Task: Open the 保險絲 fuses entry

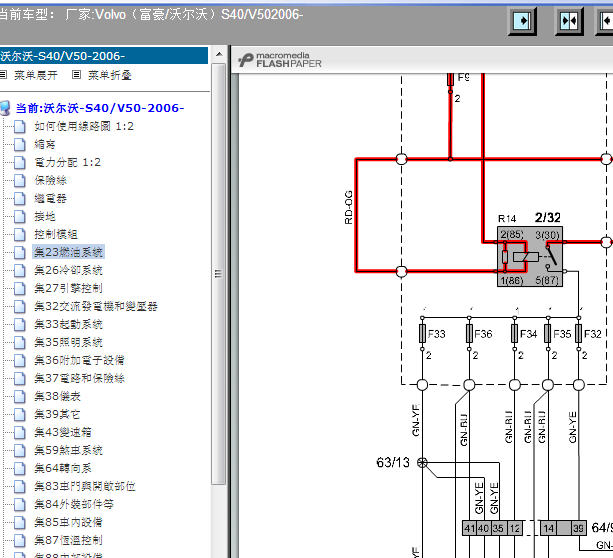Action: point(50,180)
